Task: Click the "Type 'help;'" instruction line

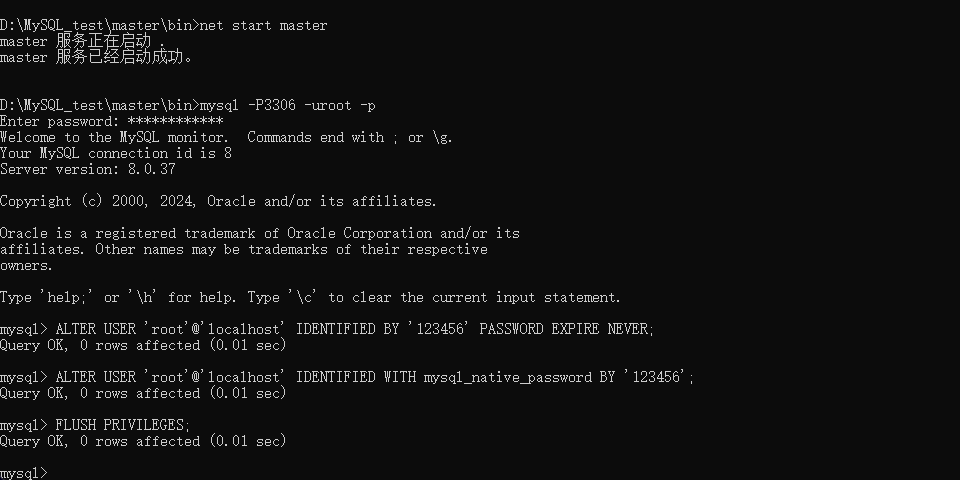Action: point(310,297)
